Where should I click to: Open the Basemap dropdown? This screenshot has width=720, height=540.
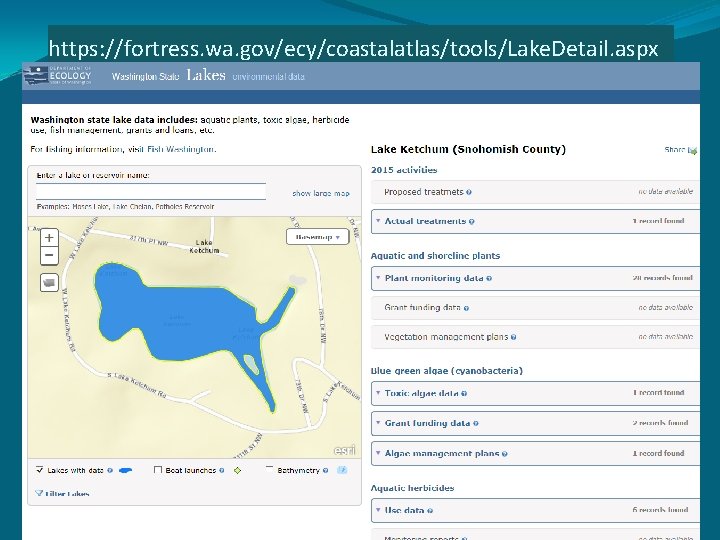coord(317,237)
